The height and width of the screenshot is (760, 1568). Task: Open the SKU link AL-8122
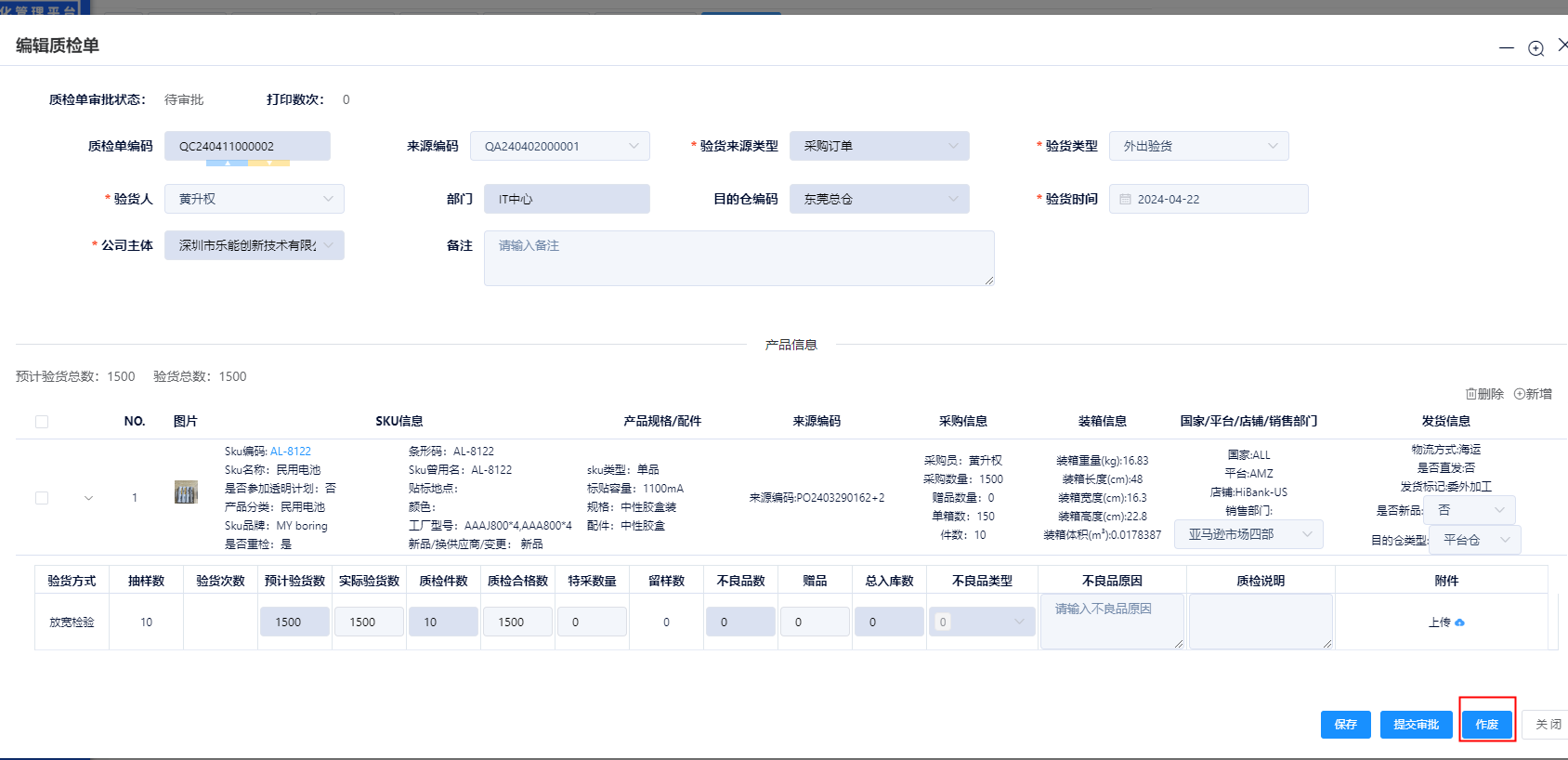point(291,452)
